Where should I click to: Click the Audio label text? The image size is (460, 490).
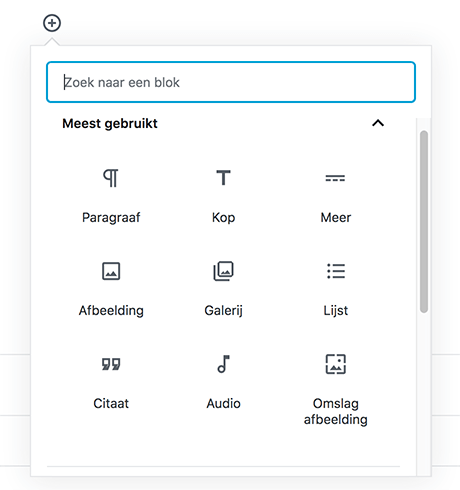[223, 403]
